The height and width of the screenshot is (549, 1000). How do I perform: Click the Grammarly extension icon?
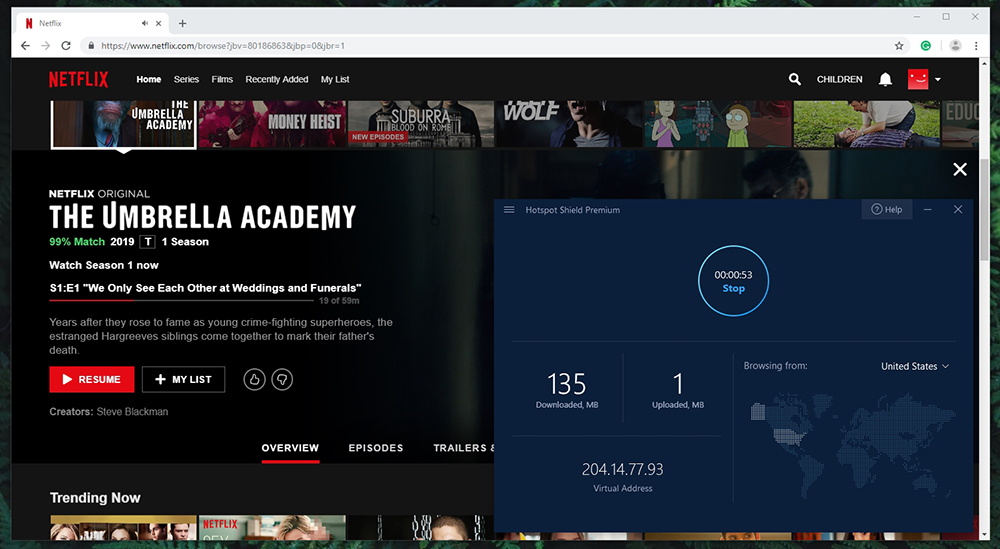925,45
